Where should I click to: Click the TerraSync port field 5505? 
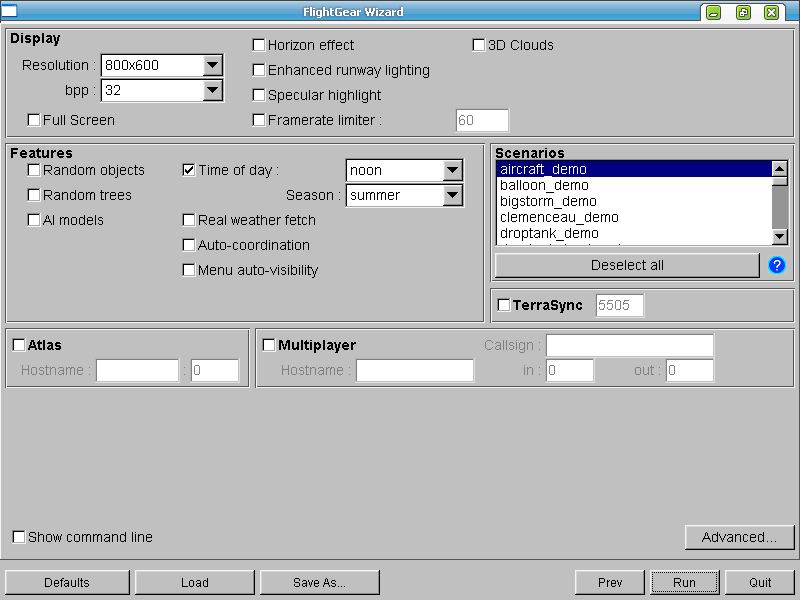coord(619,305)
